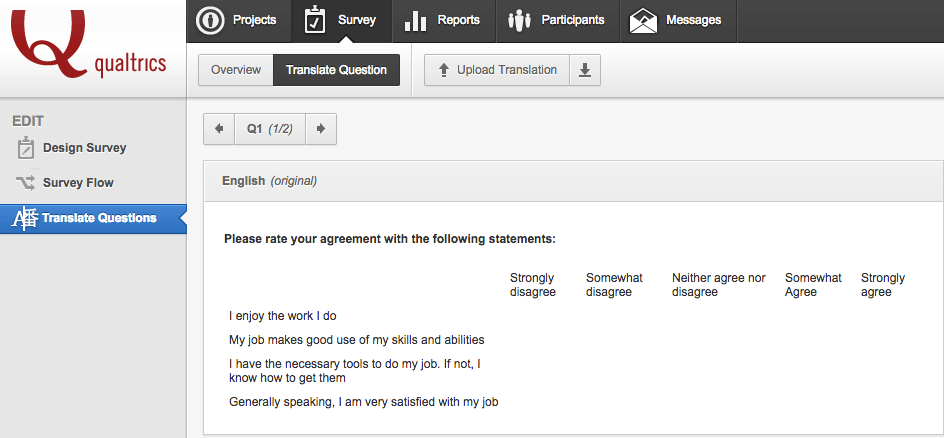The image size is (944, 438).
Task: Click the Qualtrics logo
Action: (88, 44)
